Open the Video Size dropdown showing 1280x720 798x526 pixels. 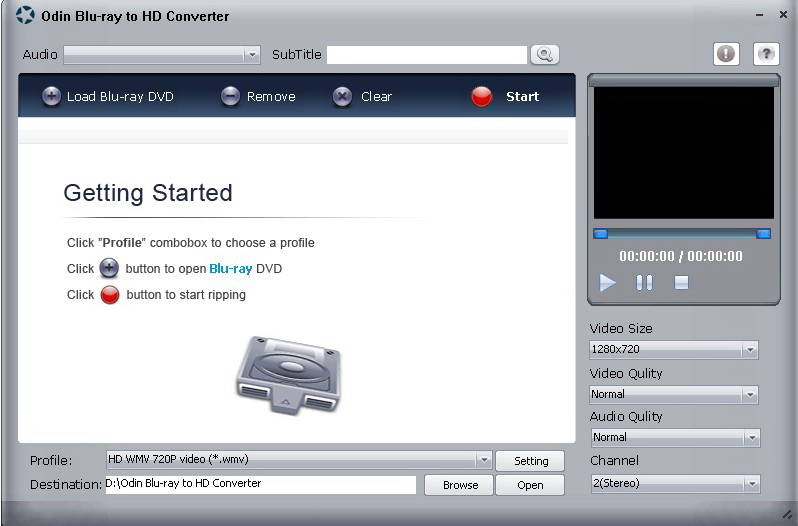(x=674, y=349)
